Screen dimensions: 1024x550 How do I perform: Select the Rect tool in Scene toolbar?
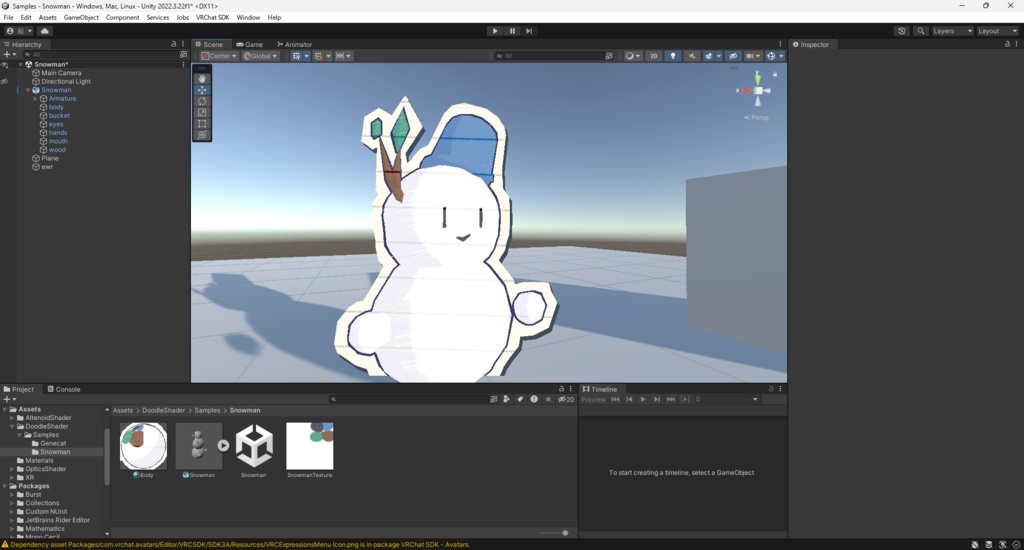[202, 123]
